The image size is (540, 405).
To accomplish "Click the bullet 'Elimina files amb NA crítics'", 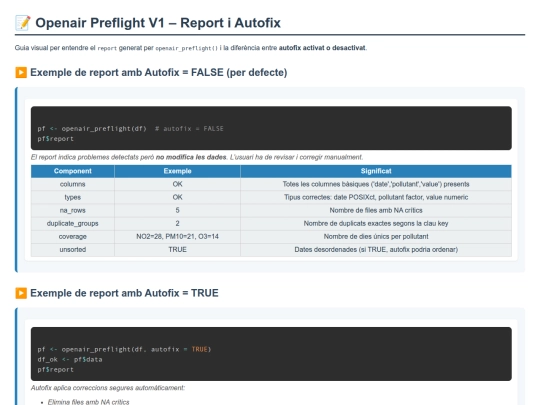I will tap(89, 402).
